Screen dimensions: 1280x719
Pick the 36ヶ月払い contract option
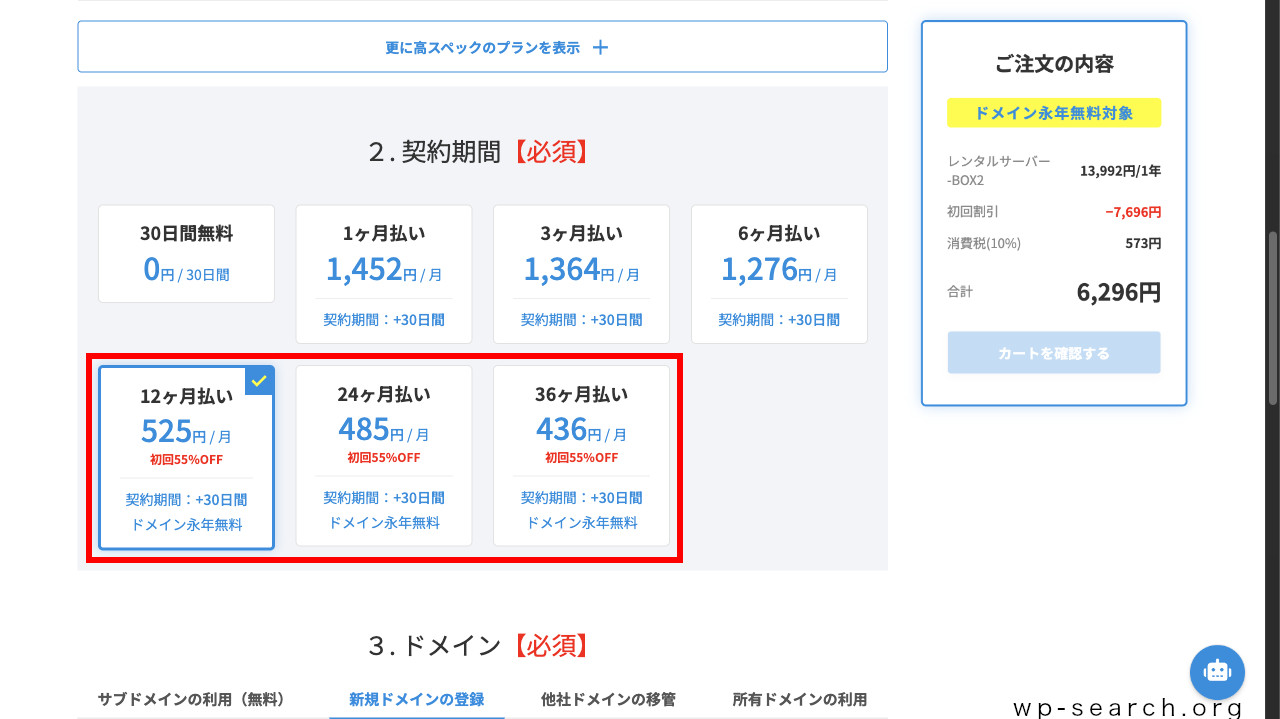click(581, 456)
